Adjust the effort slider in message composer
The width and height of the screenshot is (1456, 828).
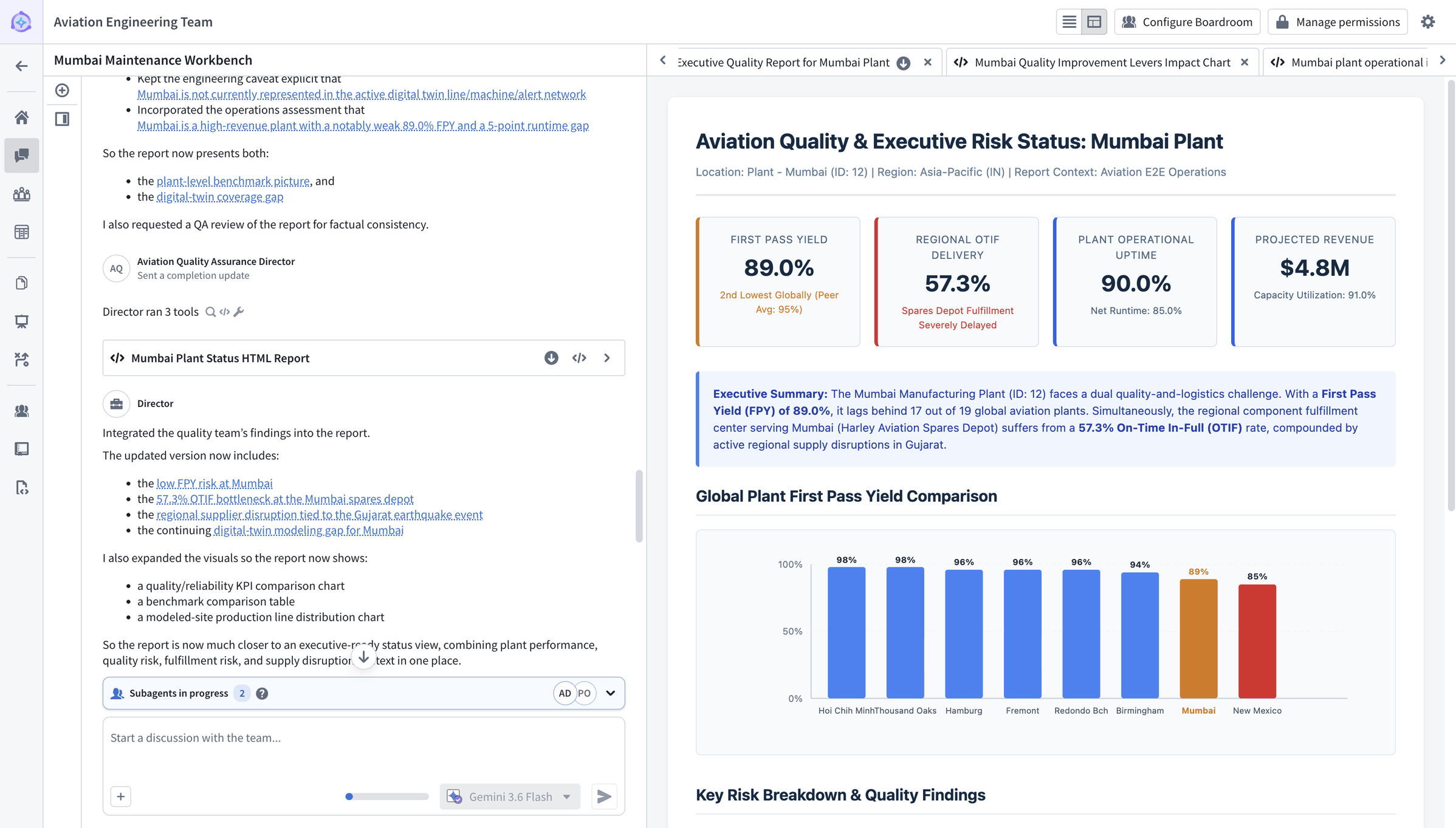point(387,796)
